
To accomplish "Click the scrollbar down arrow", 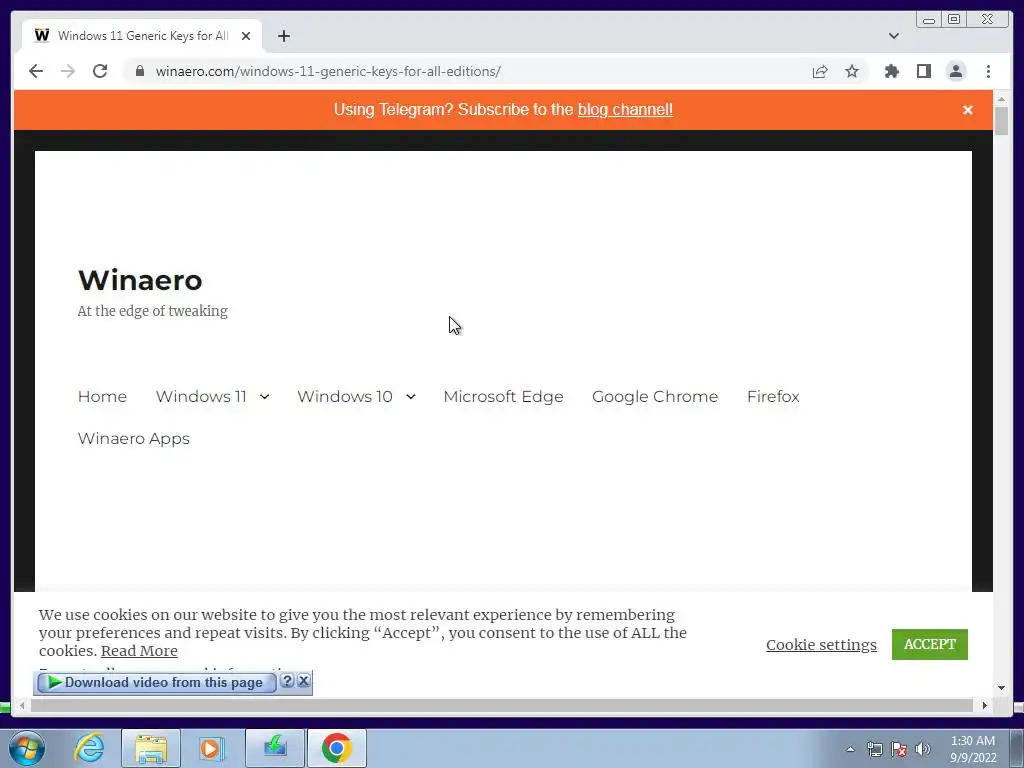I will pyautogui.click(x=1001, y=687).
